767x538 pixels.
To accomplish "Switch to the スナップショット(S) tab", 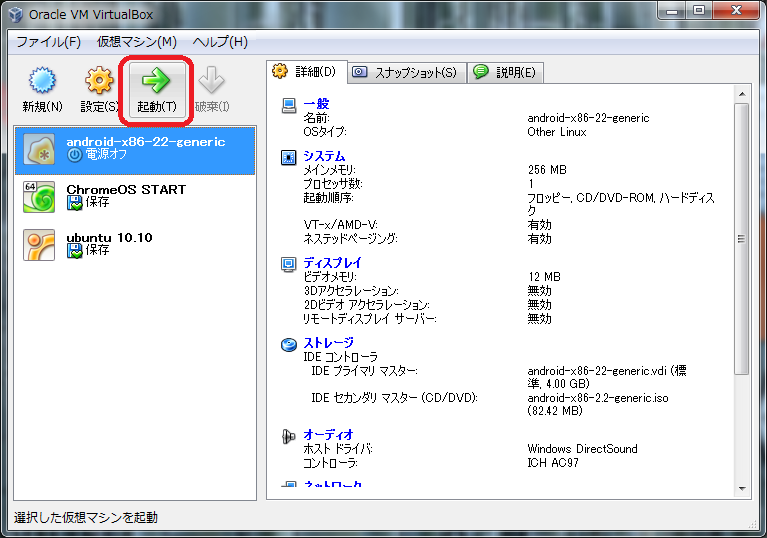I will coord(407,73).
